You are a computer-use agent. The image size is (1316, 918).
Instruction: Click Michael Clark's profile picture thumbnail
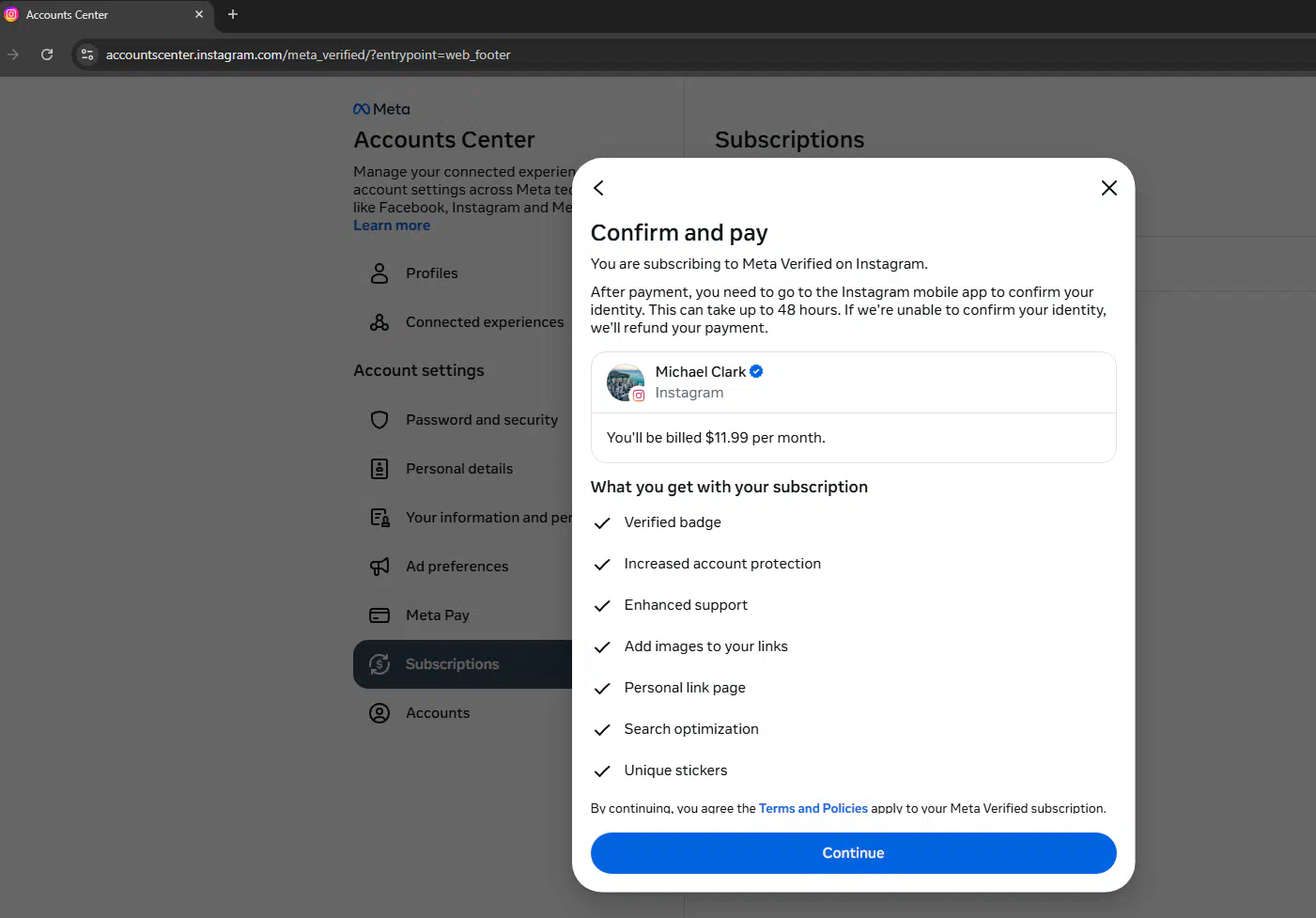tap(626, 382)
